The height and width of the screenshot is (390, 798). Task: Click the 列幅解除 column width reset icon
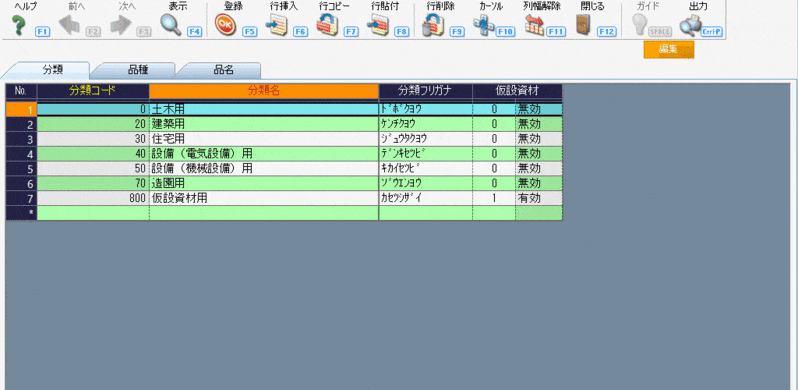tap(534, 25)
